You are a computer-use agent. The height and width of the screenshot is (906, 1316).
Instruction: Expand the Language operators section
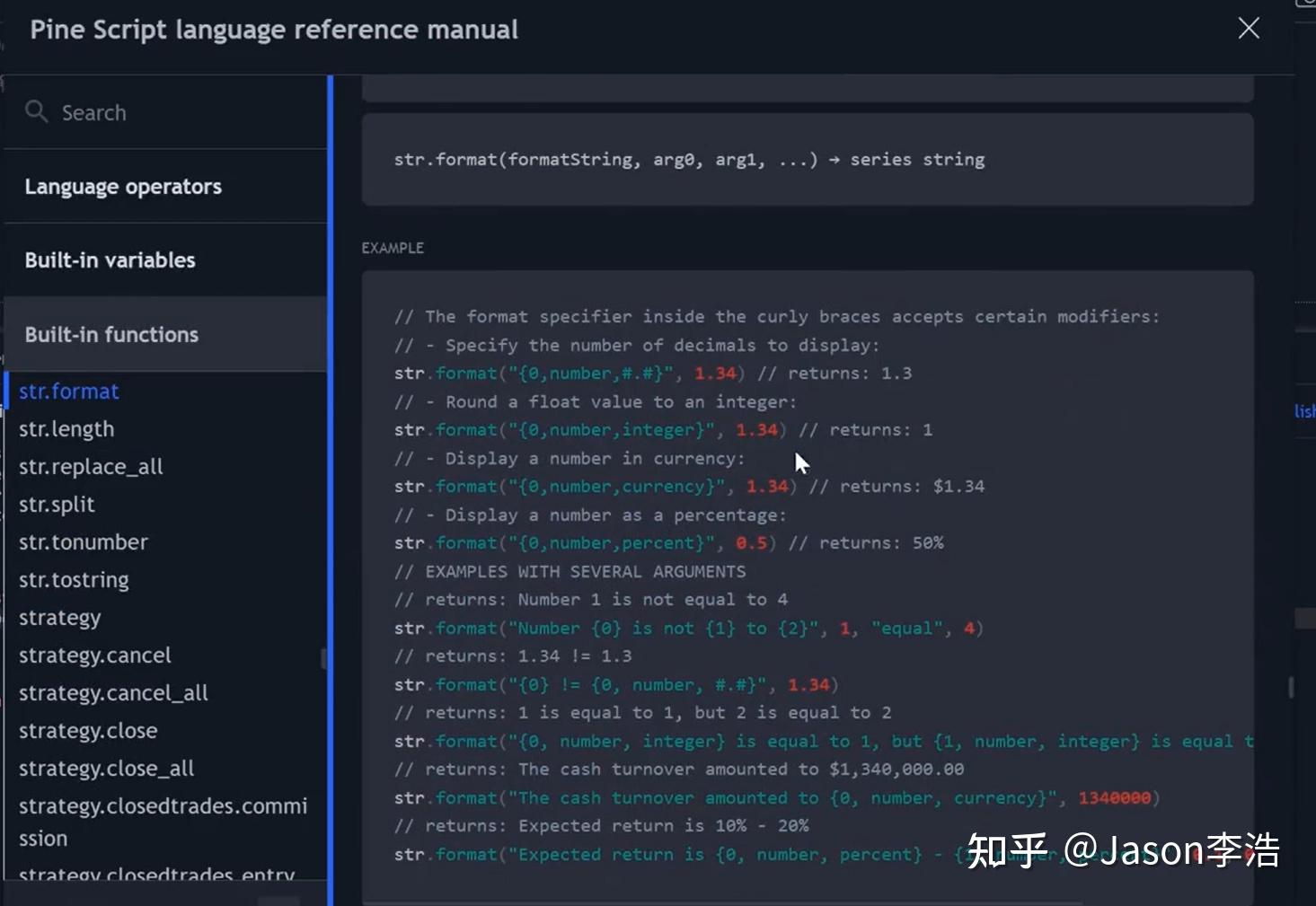[123, 186]
